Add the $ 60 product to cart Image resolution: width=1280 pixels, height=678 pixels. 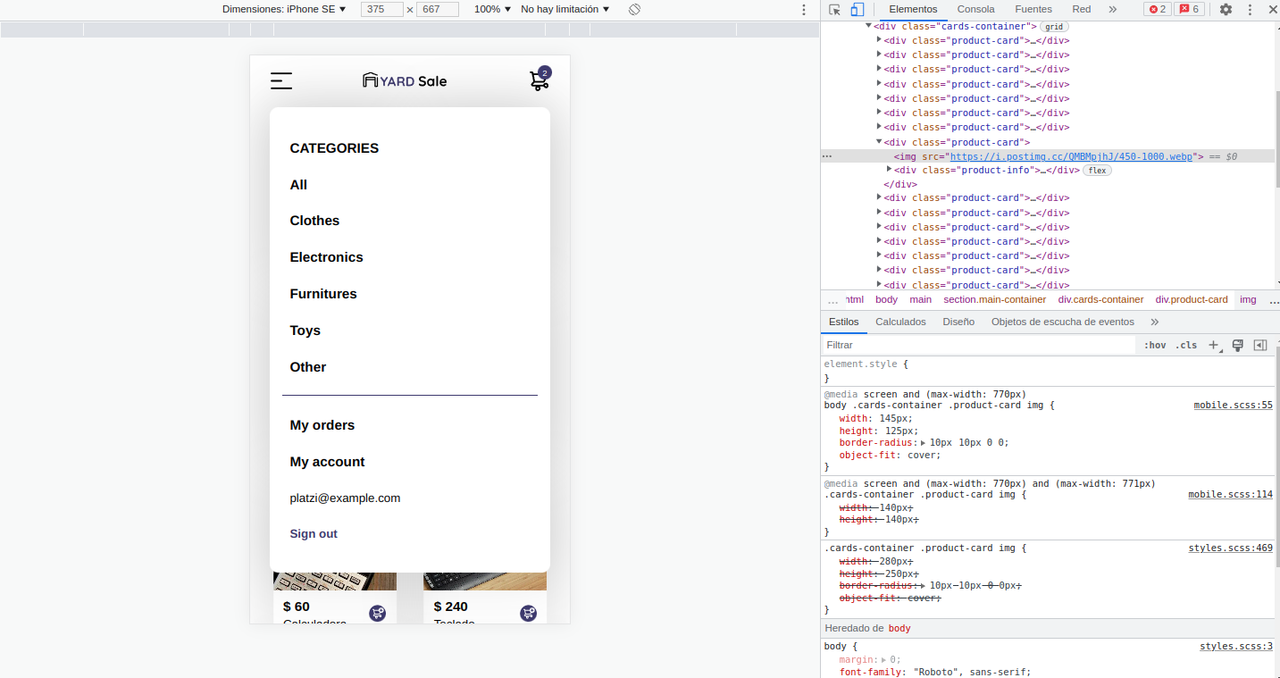click(377, 613)
